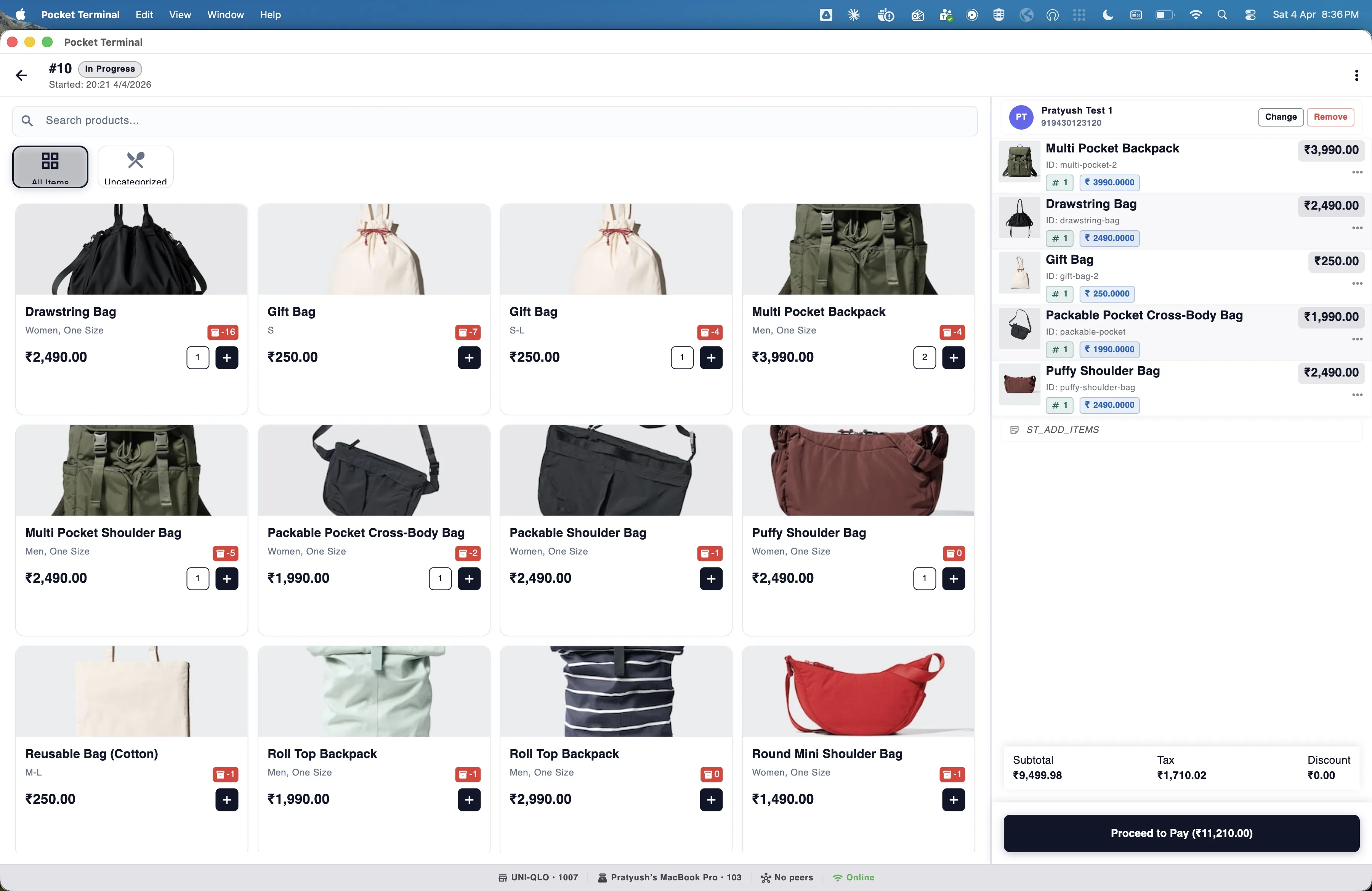Viewport: 1372px width, 891px height.
Task: Proceed to Pay ₹11,210.00
Action: 1181,833
